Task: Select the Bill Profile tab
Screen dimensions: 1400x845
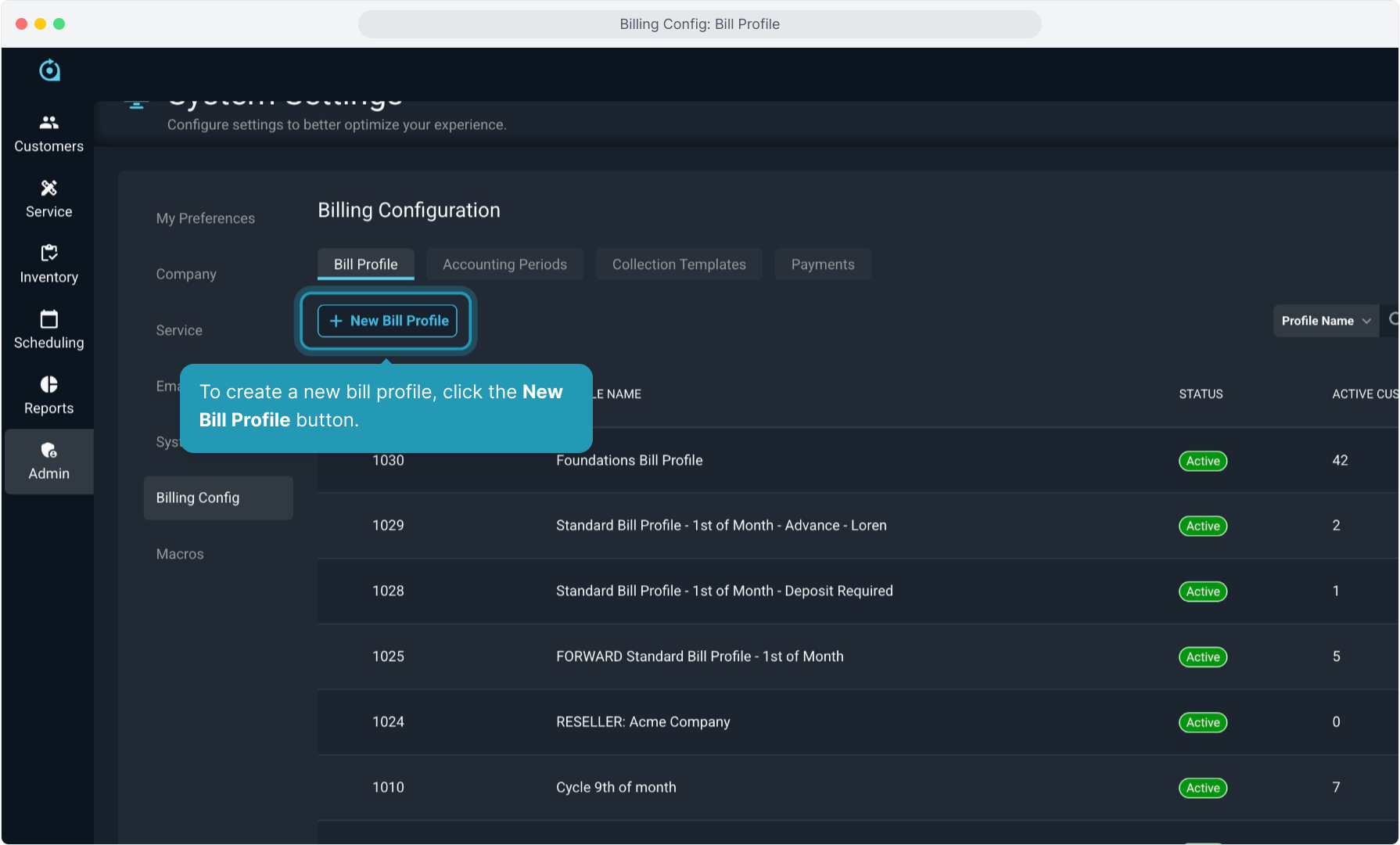Action: [x=365, y=264]
